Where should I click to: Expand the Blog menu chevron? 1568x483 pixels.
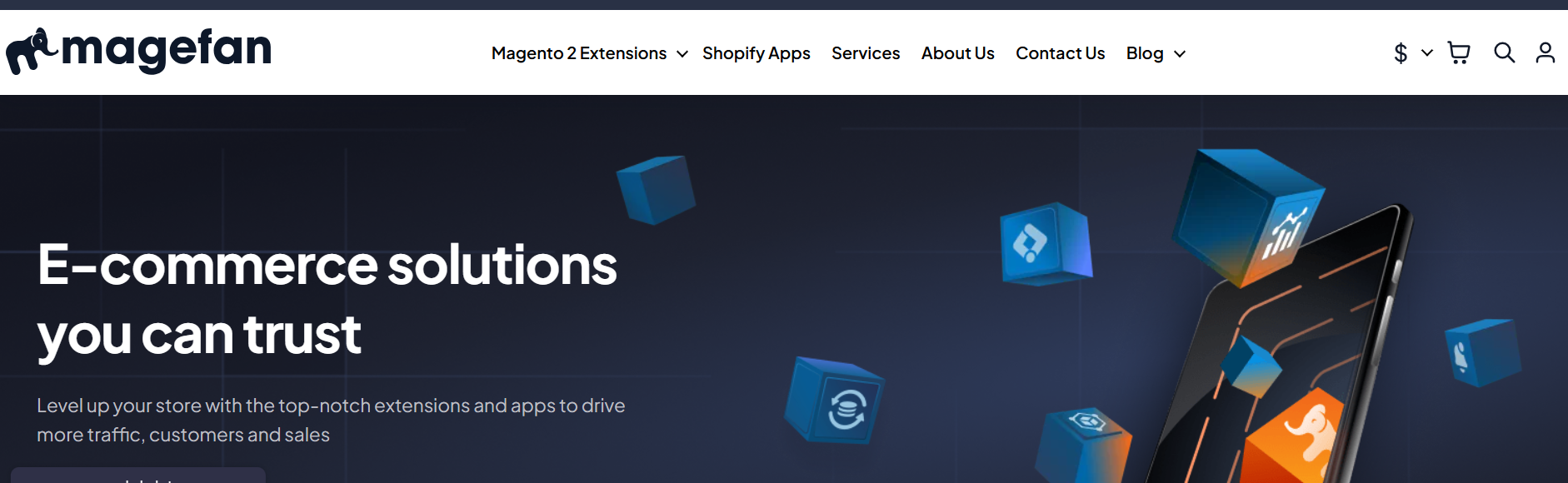pos(1180,54)
